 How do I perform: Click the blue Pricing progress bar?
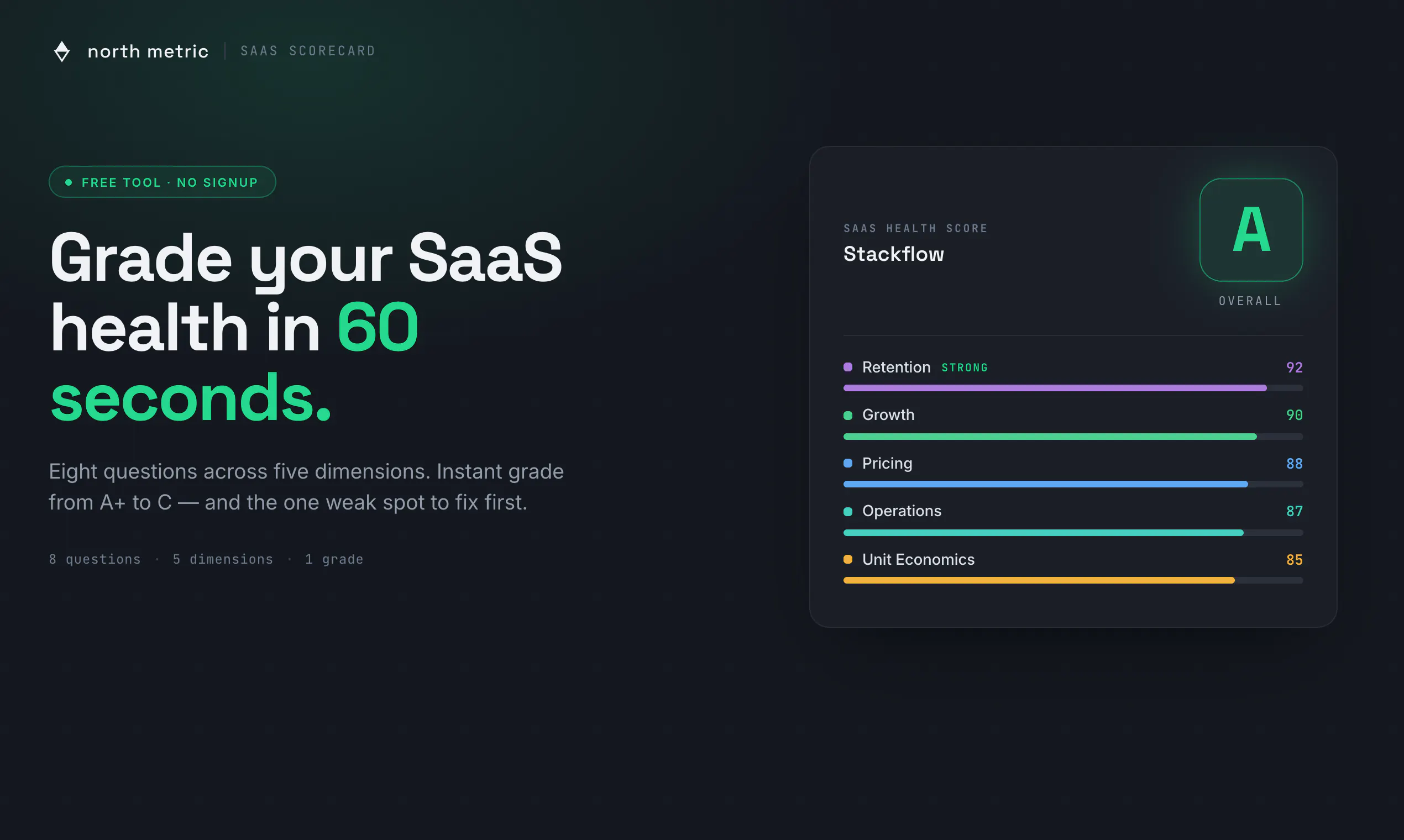coord(1073,485)
